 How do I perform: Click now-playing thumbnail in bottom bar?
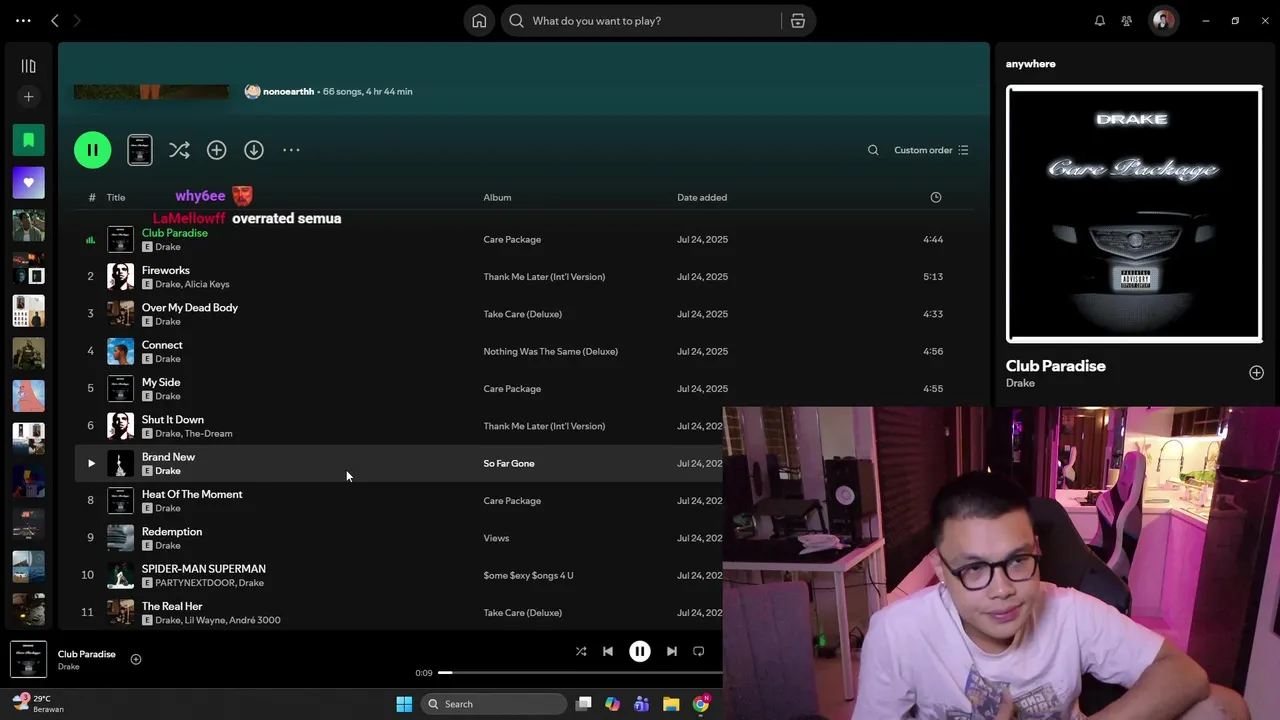pos(28,660)
